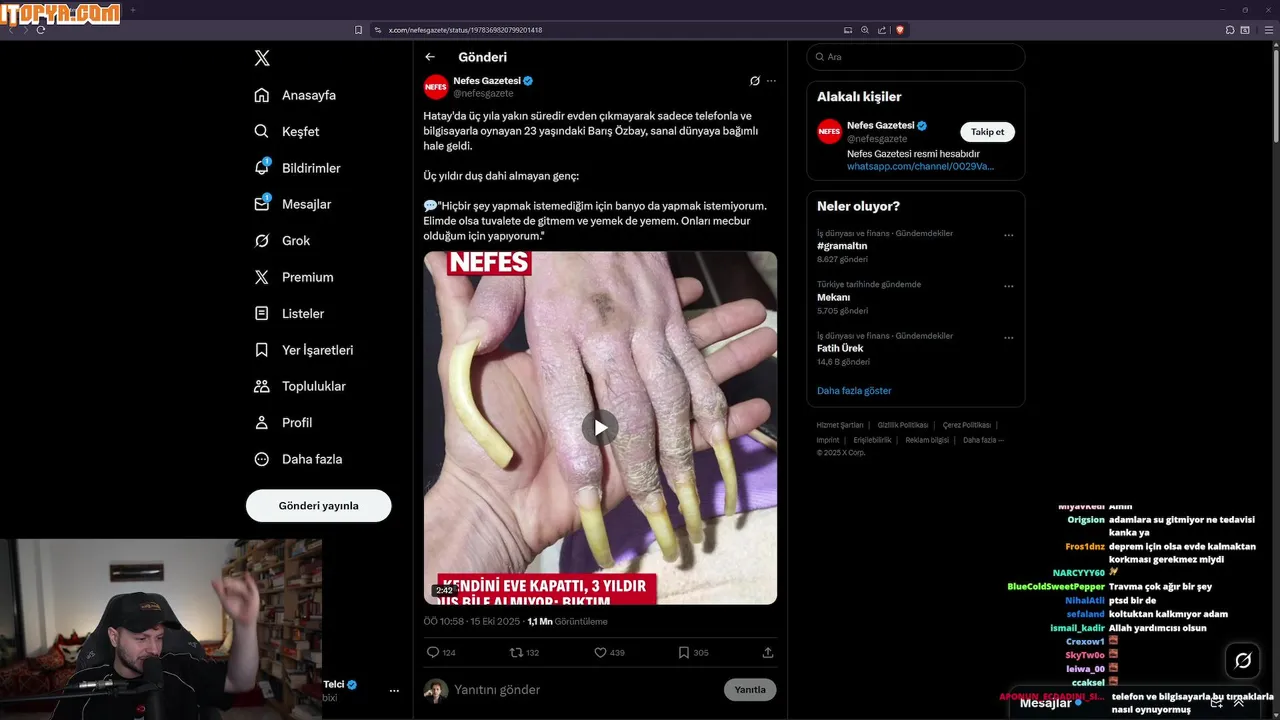The width and height of the screenshot is (1280, 720).
Task: Play the video in the post
Action: (x=600, y=428)
